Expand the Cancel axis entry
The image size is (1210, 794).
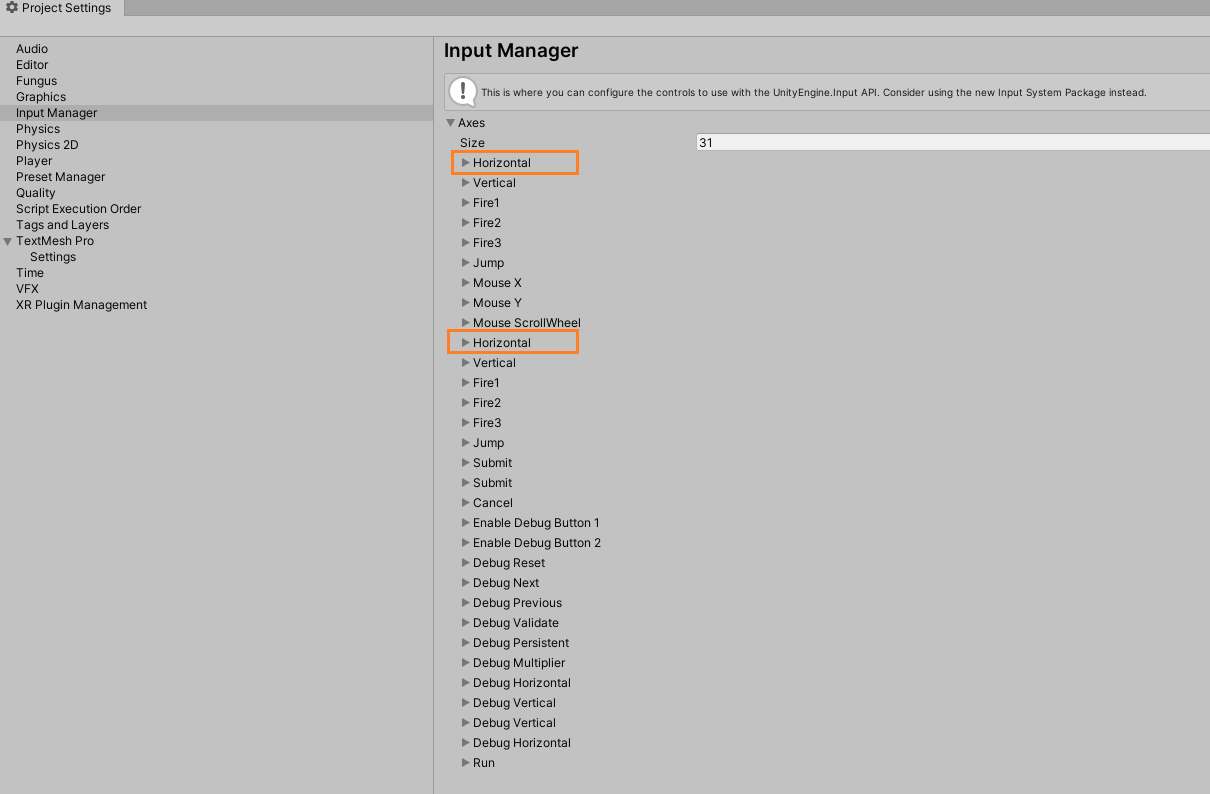[x=464, y=502]
